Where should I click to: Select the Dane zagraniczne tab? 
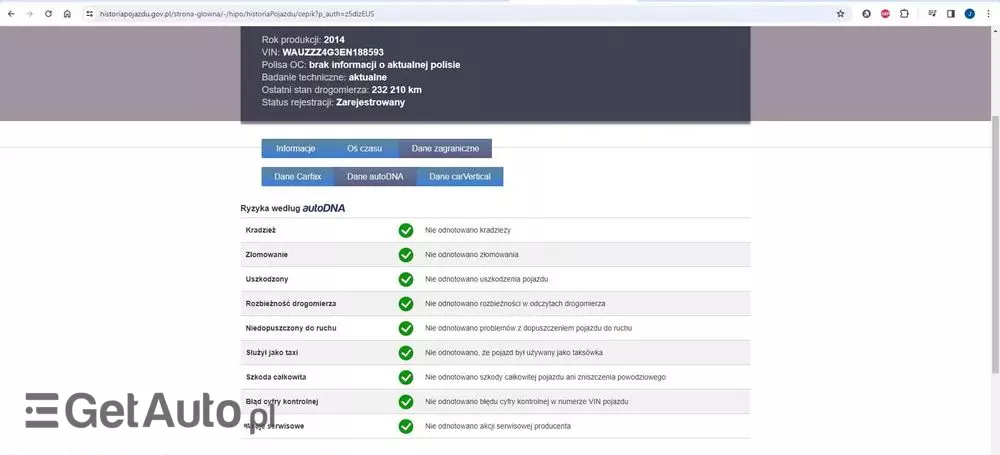[445, 148]
